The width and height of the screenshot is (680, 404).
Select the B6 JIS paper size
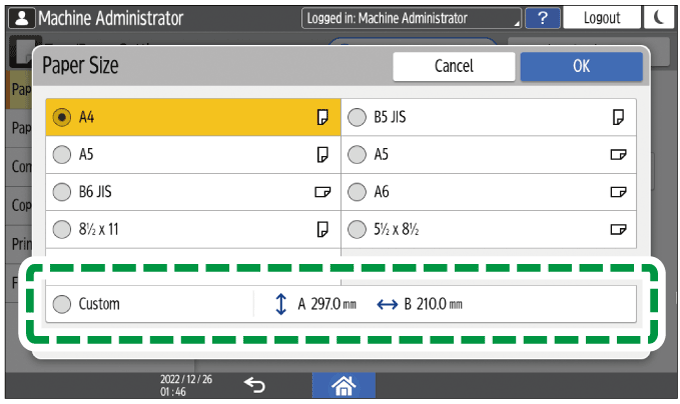(x=62, y=191)
